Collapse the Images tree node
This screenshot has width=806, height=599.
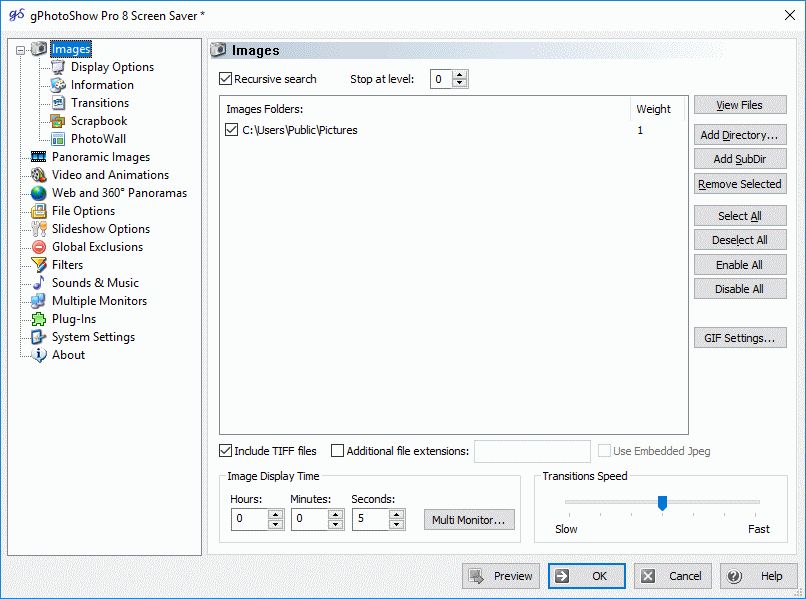point(20,50)
